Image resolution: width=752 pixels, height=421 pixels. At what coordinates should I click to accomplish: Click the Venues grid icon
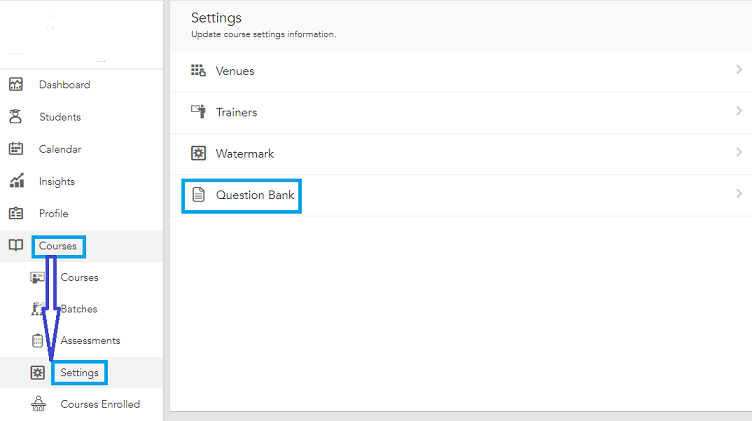coord(198,70)
